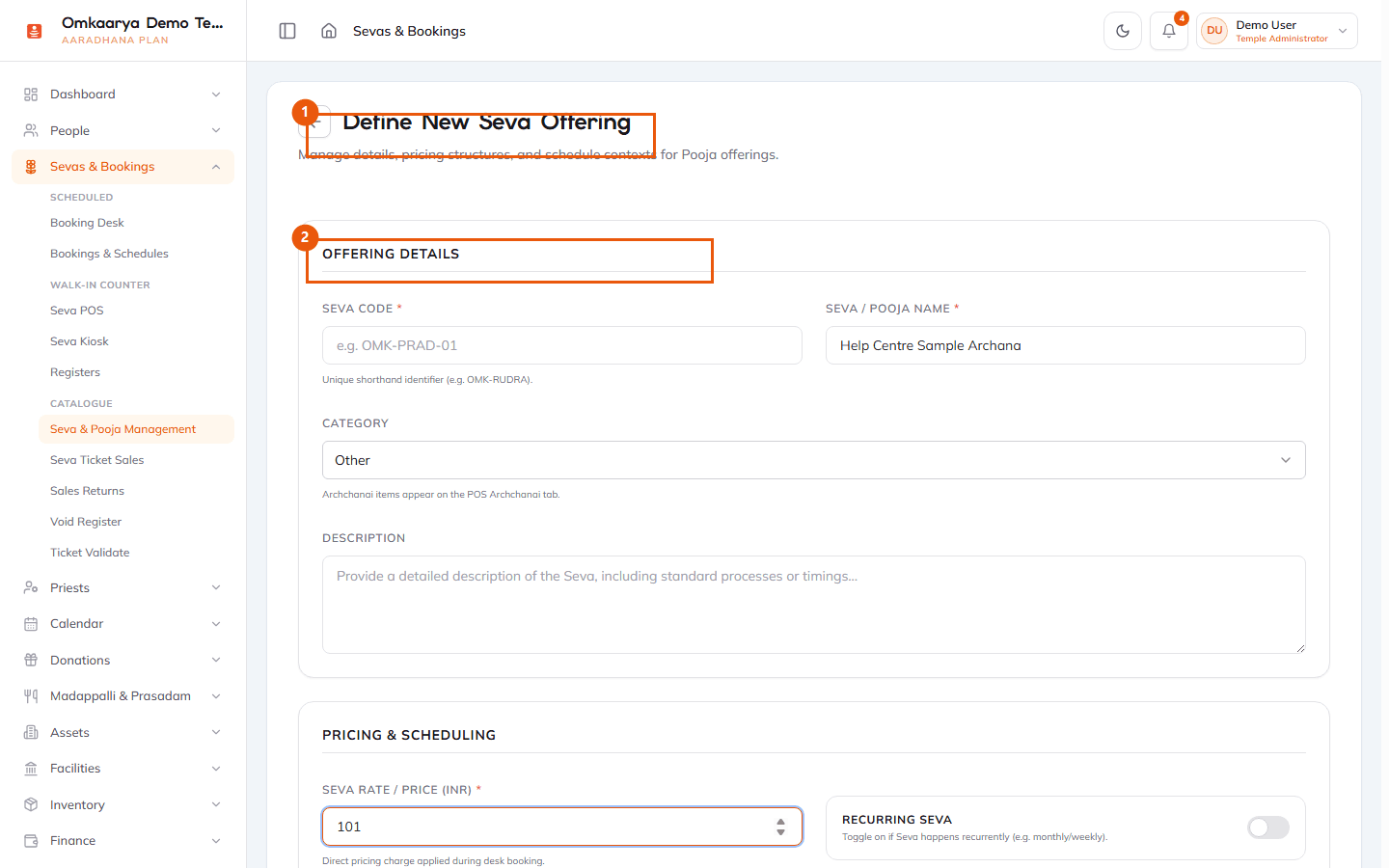Switch to dark mode moon icon

pos(1123,31)
